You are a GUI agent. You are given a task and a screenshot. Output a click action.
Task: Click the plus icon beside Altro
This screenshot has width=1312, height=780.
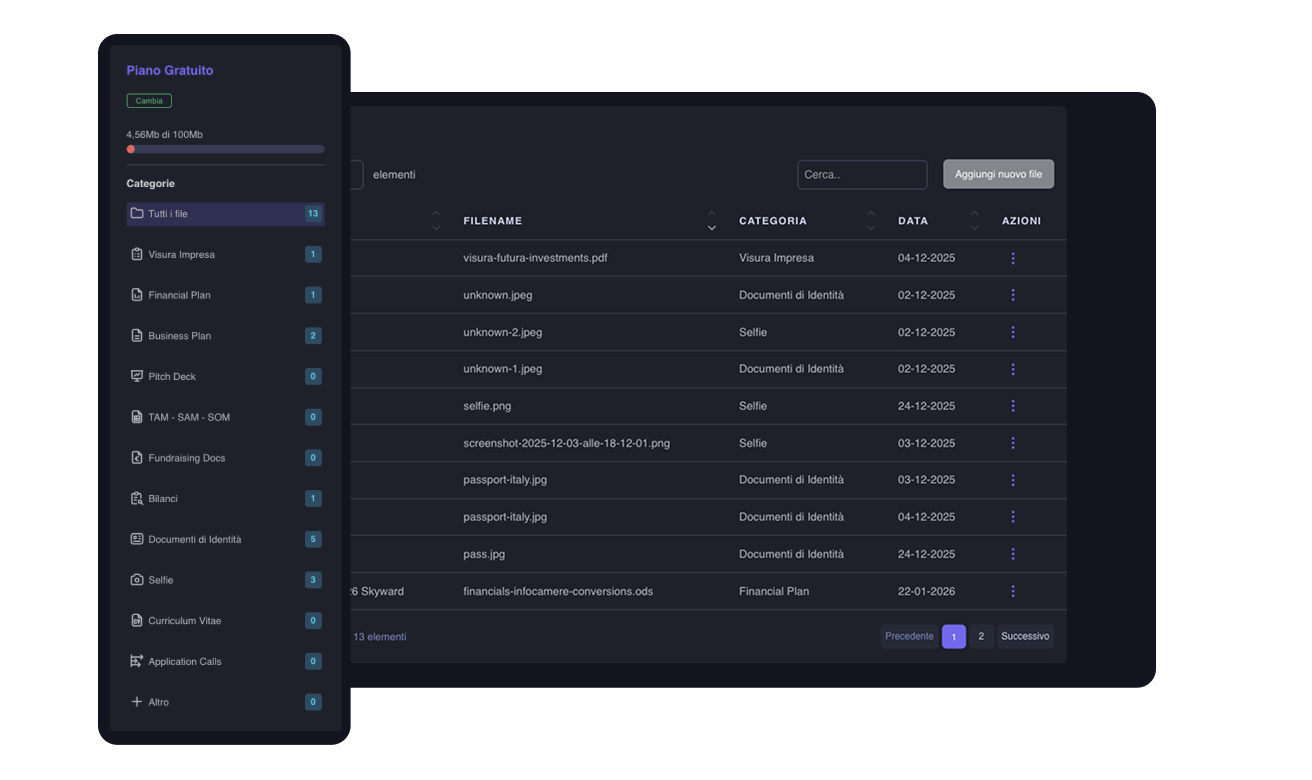tap(137, 702)
